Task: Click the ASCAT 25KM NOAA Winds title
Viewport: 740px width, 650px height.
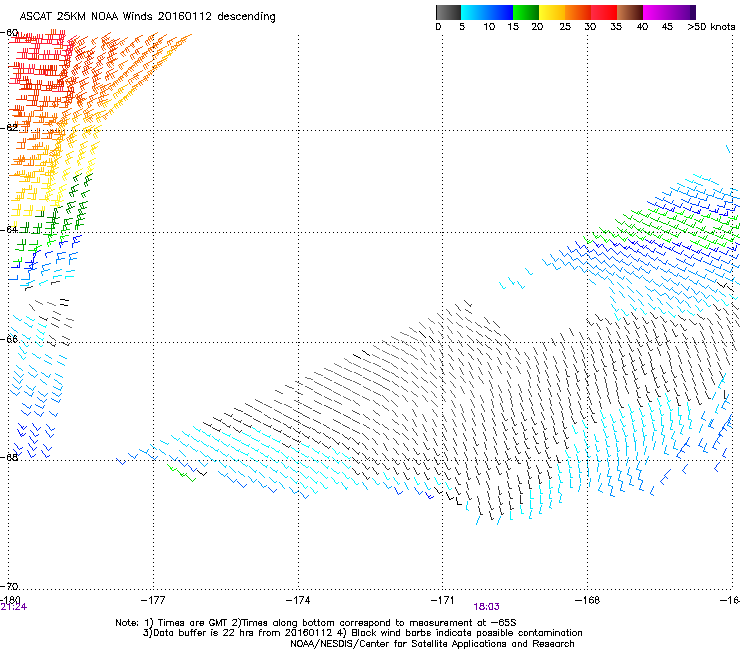Action: 147,16
